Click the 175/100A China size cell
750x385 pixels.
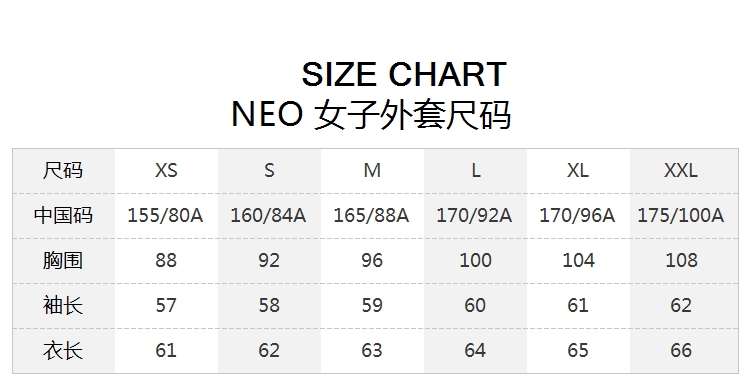point(681,216)
